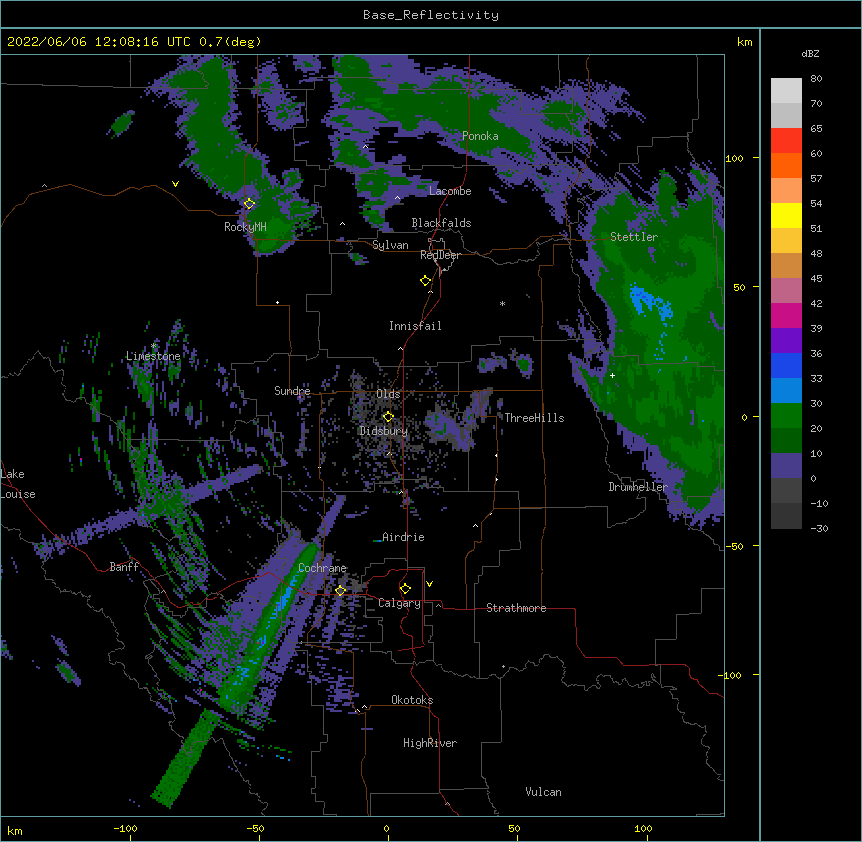Image resolution: width=862 pixels, height=842 pixels.
Task: Click the Olds town label
Action: [x=388, y=394]
